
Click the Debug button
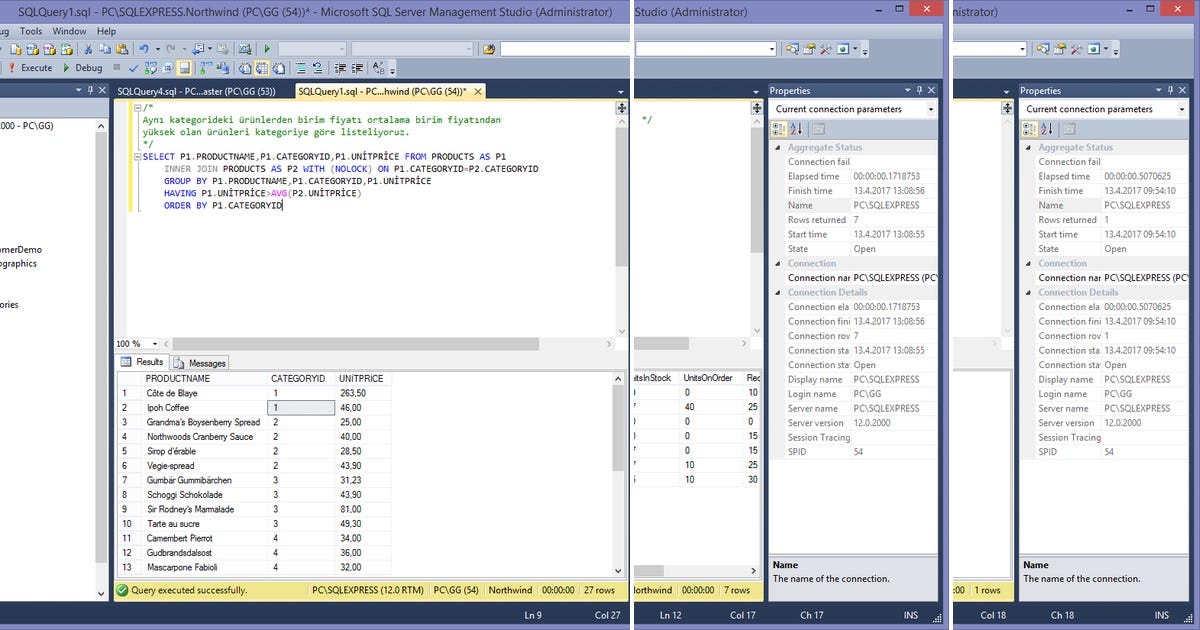(x=82, y=68)
